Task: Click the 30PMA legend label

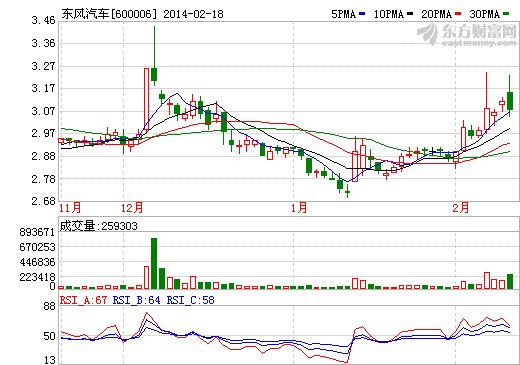Action: [x=485, y=14]
